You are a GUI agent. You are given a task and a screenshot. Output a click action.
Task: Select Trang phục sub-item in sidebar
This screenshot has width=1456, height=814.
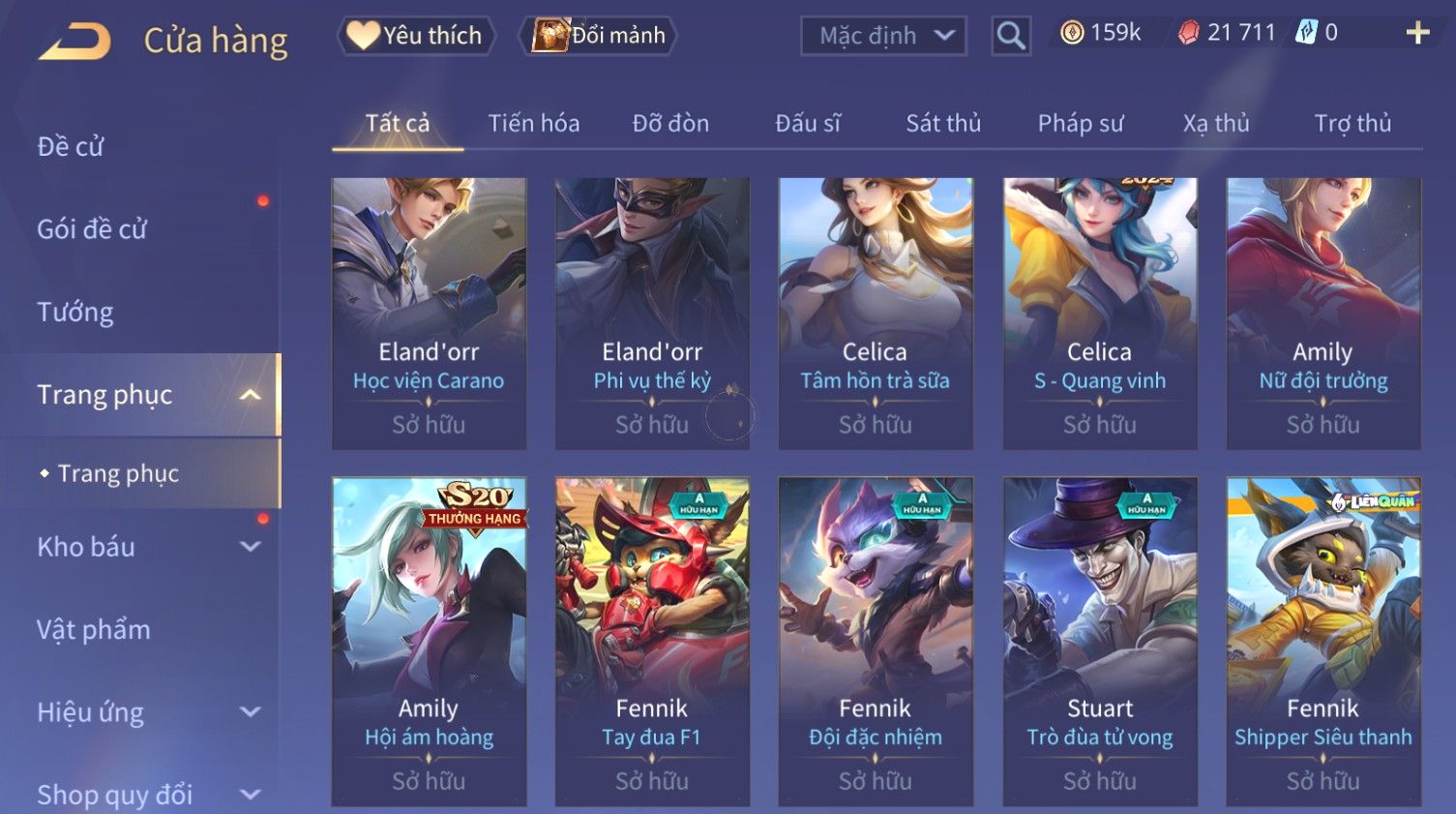[118, 473]
